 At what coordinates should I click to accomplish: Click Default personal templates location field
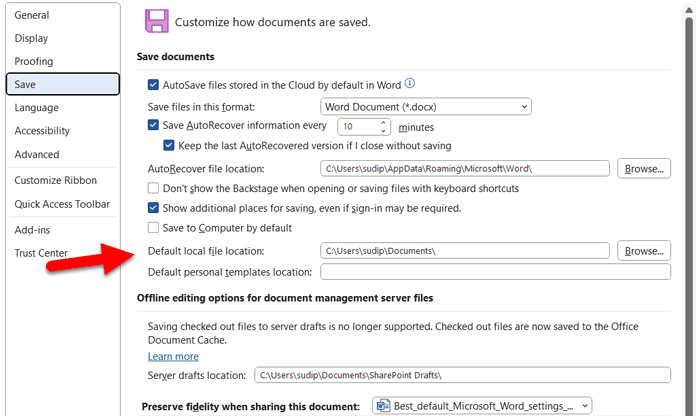[x=495, y=272]
